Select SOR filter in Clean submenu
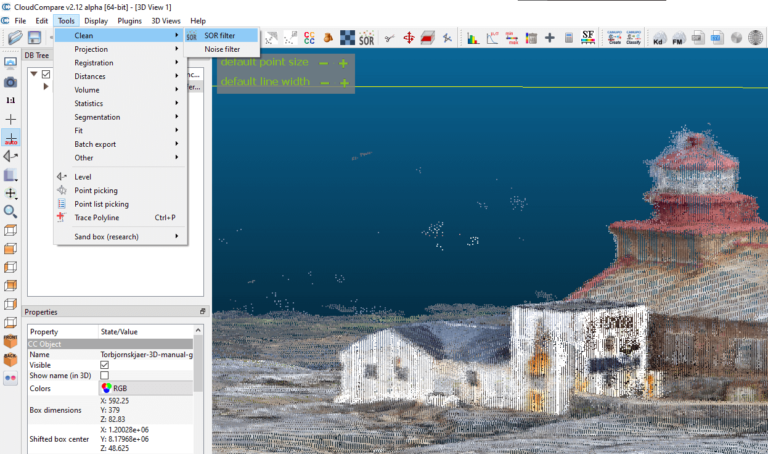768x454 pixels. 221,35
